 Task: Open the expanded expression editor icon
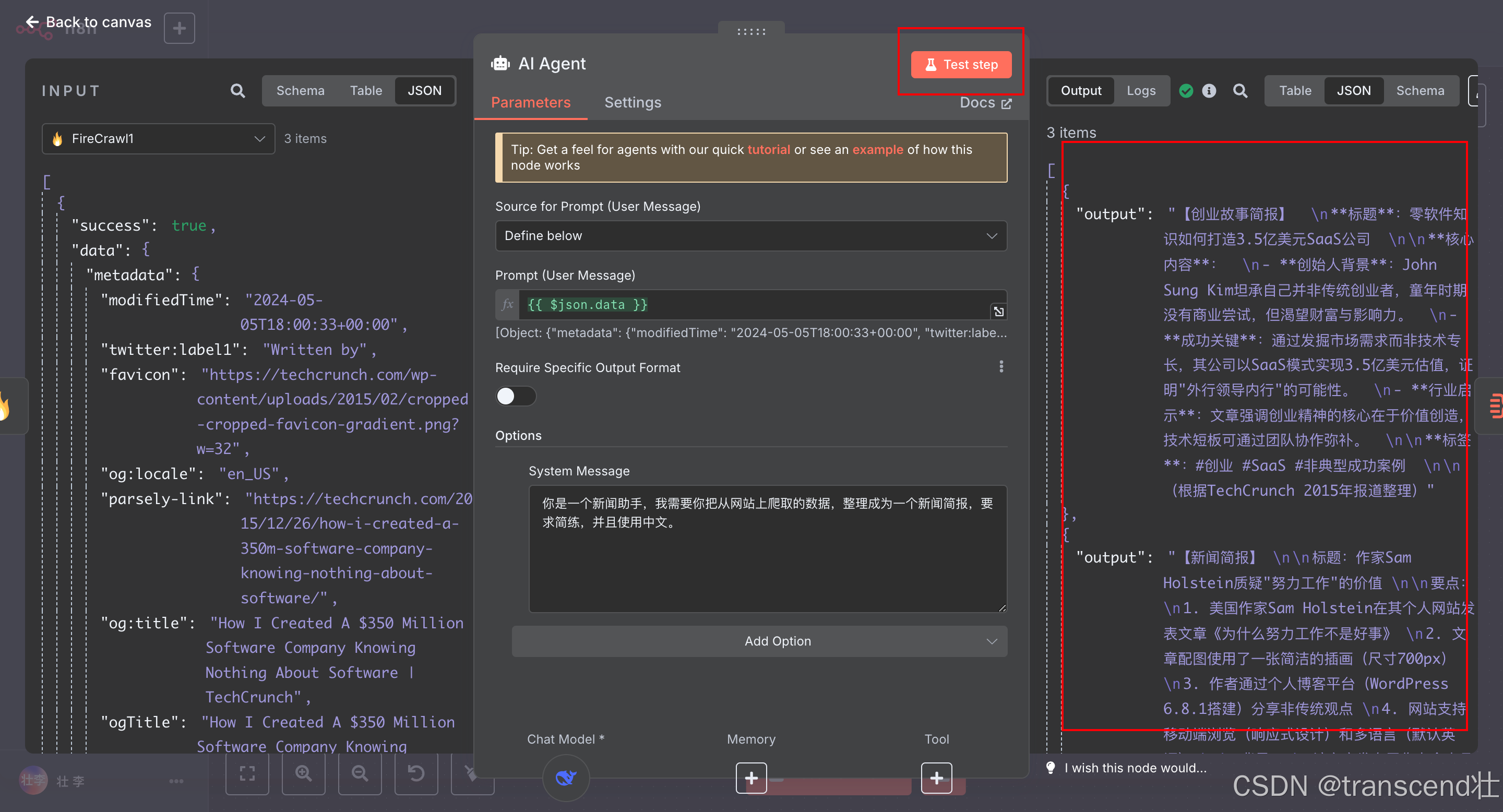998,312
